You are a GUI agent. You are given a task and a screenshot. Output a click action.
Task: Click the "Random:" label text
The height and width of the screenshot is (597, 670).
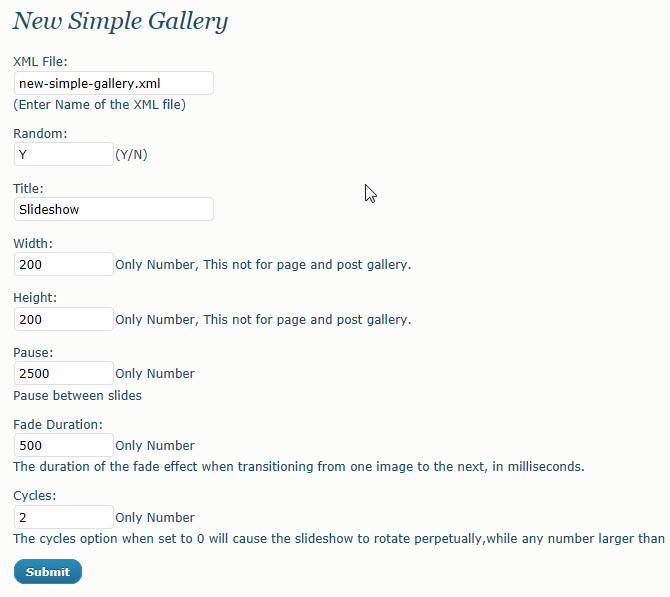tap(40, 133)
